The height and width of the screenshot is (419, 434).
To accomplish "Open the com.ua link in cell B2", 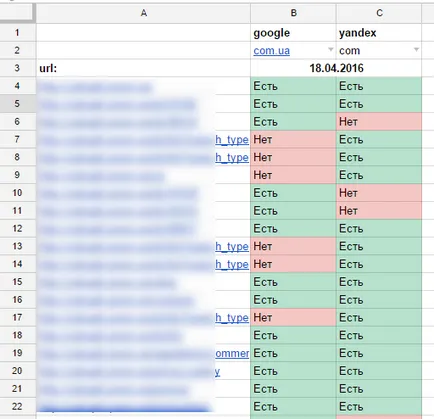I will [271, 51].
